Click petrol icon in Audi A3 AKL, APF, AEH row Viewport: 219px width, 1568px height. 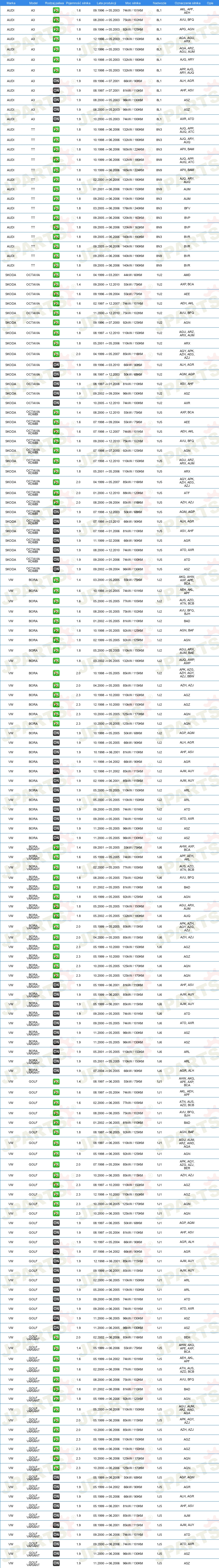tap(56, 10)
